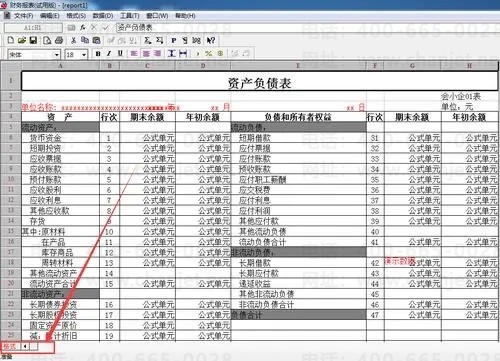Click the 库存商品 cell

(60, 253)
